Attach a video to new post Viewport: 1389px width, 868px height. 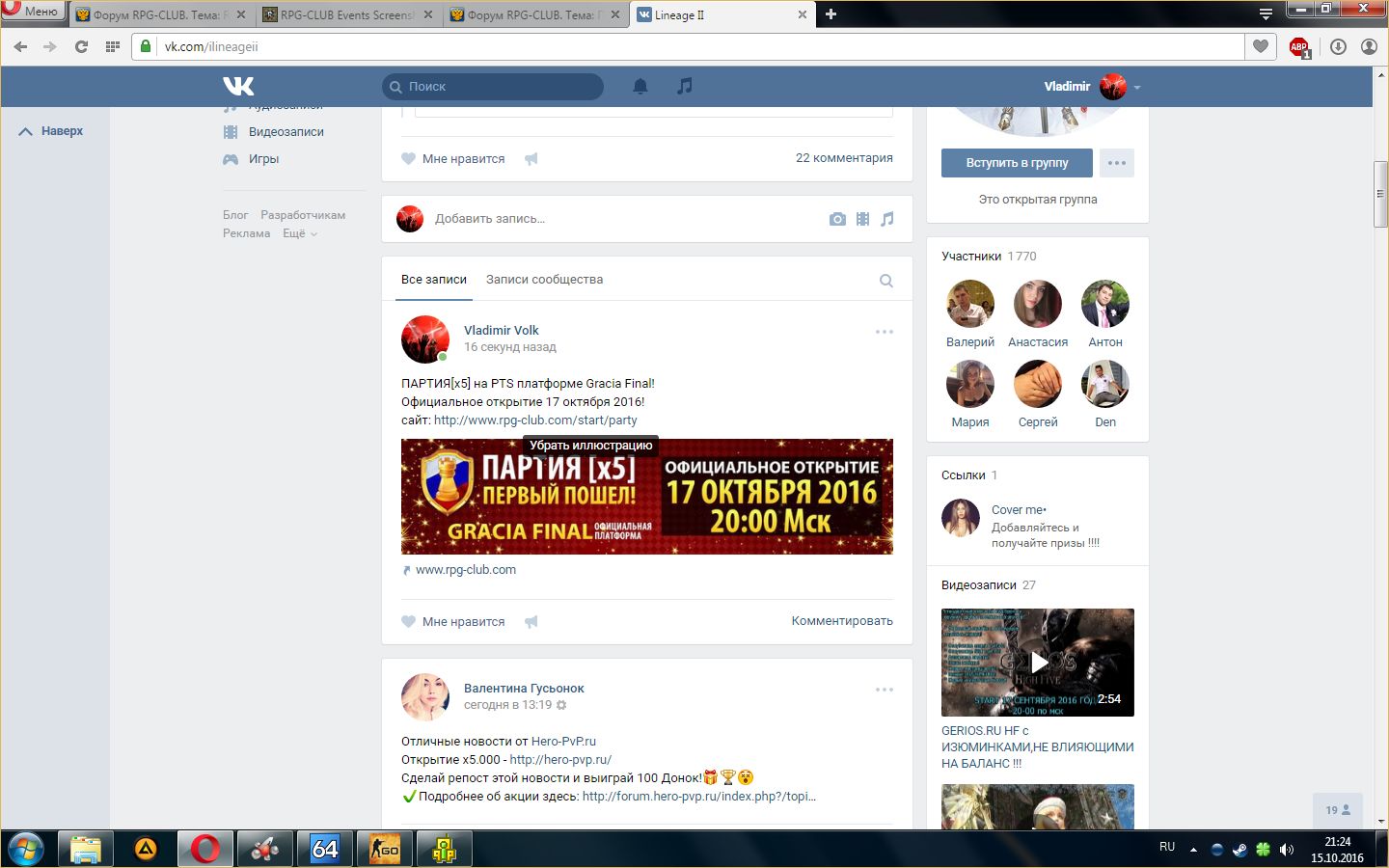pyautogui.click(x=863, y=219)
